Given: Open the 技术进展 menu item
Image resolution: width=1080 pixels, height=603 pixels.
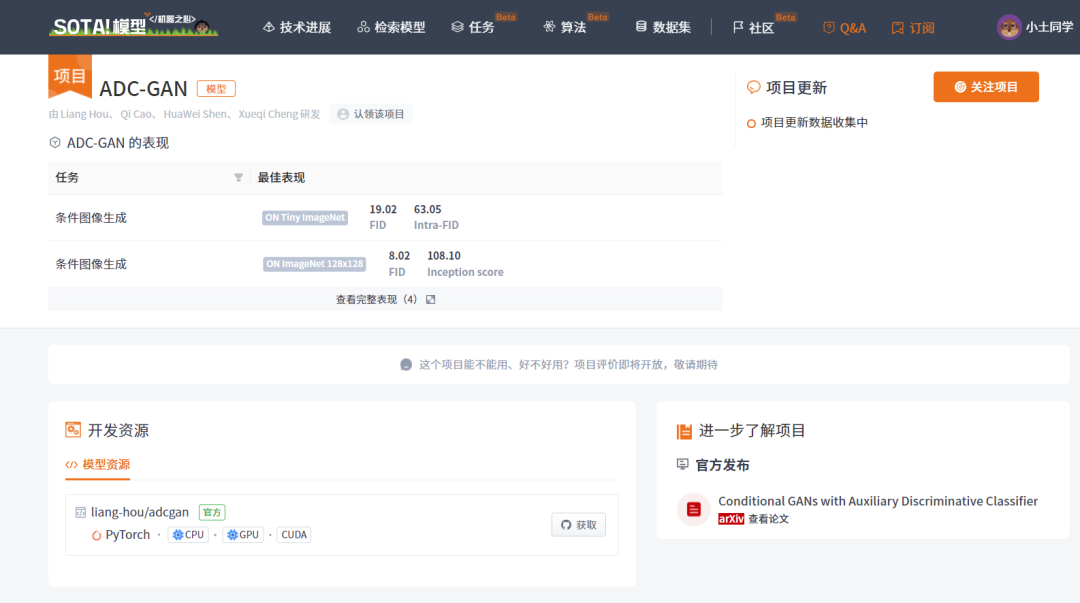Looking at the screenshot, I should (297, 28).
